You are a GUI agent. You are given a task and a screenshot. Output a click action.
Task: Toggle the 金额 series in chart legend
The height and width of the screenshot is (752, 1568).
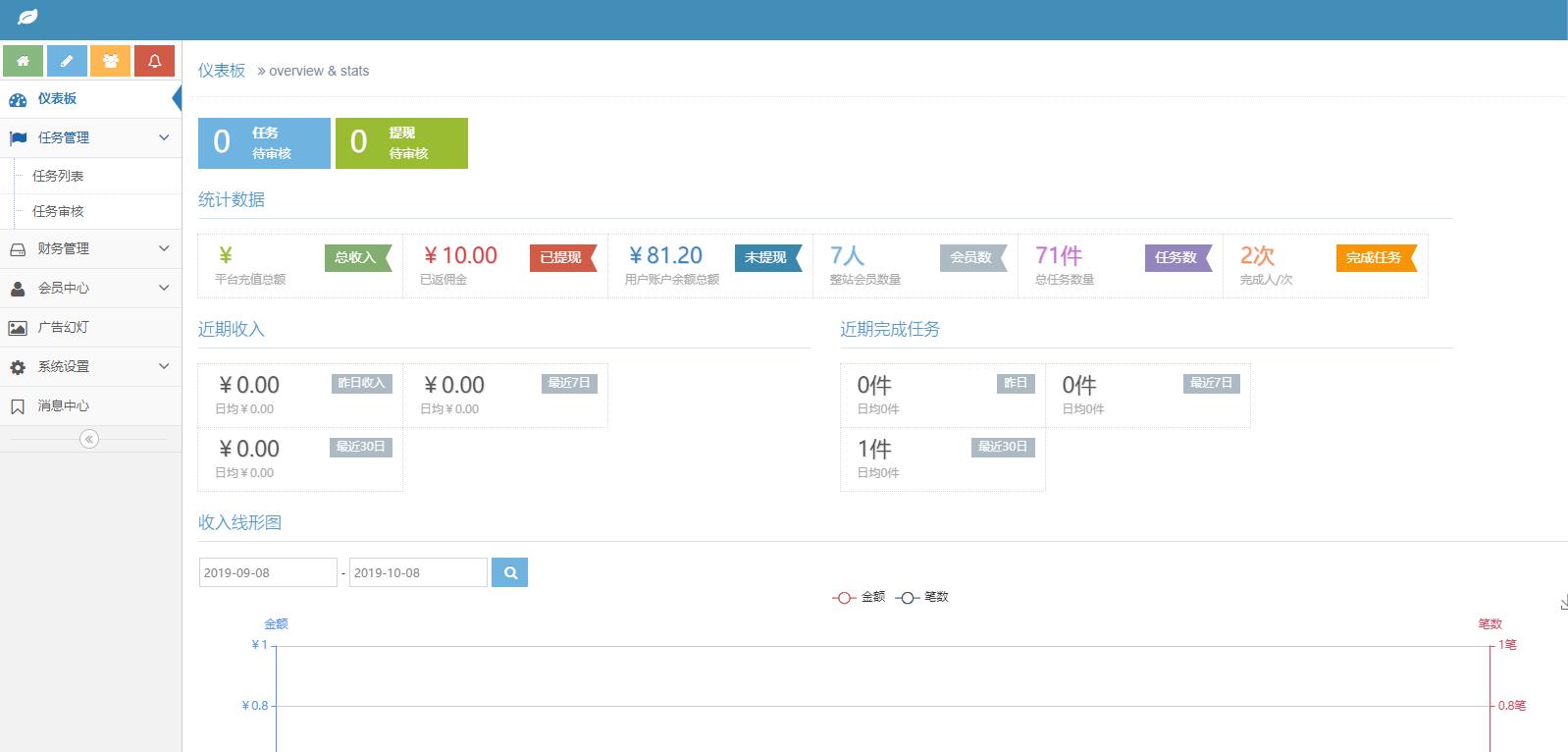860,597
